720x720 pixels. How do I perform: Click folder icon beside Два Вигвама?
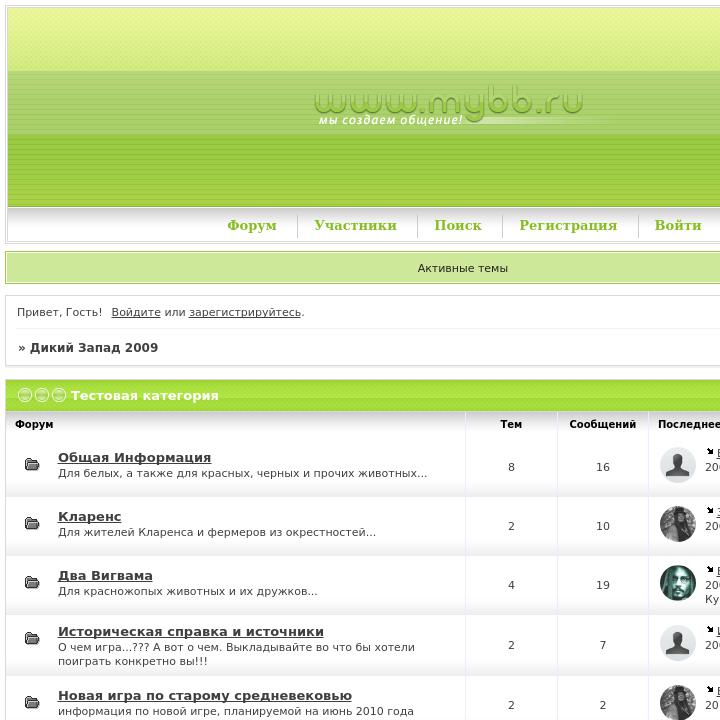click(x=32, y=582)
